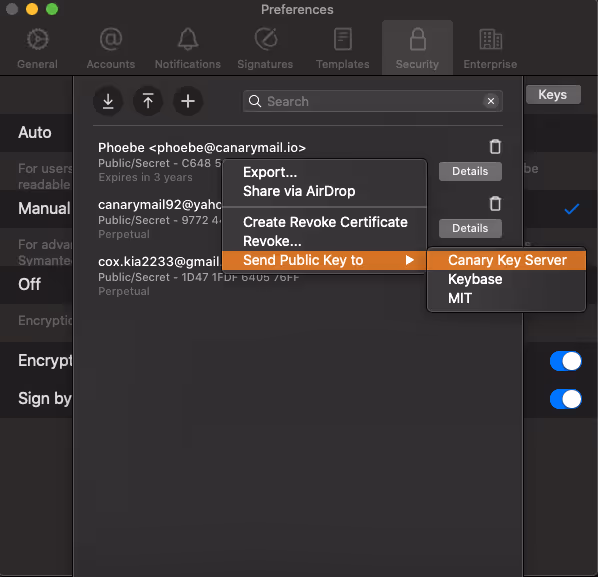Image resolution: width=598 pixels, height=577 pixels.
Task: Click the magnifier icon in search field
Action: point(255,101)
